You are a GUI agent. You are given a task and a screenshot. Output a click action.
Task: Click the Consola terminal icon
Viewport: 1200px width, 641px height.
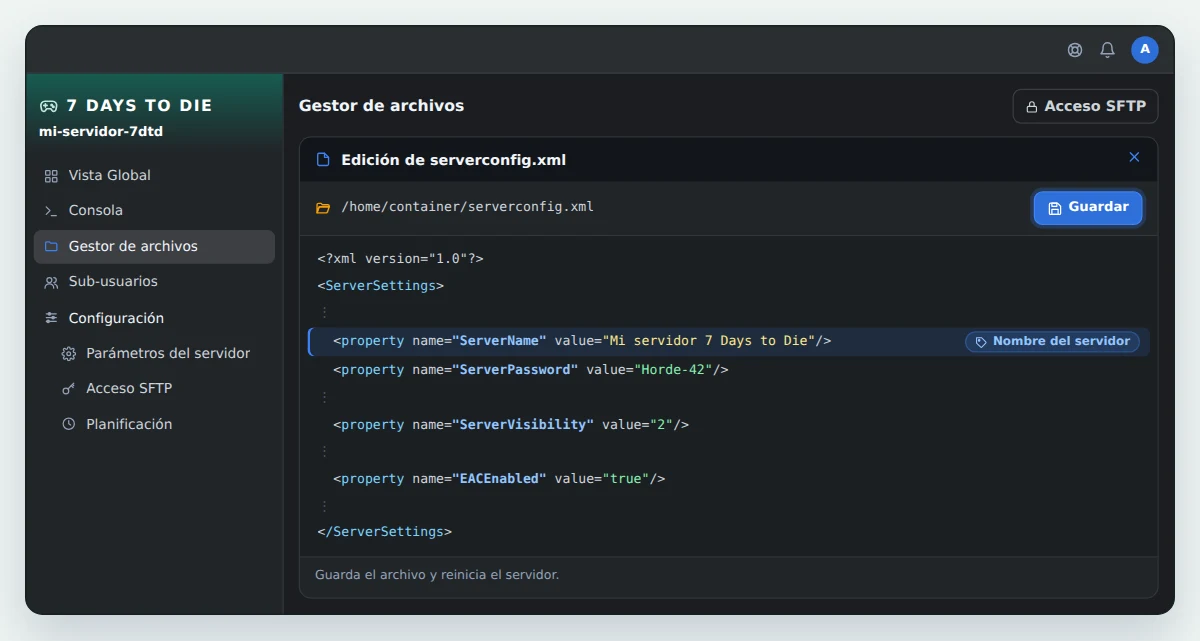tap(51, 211)
